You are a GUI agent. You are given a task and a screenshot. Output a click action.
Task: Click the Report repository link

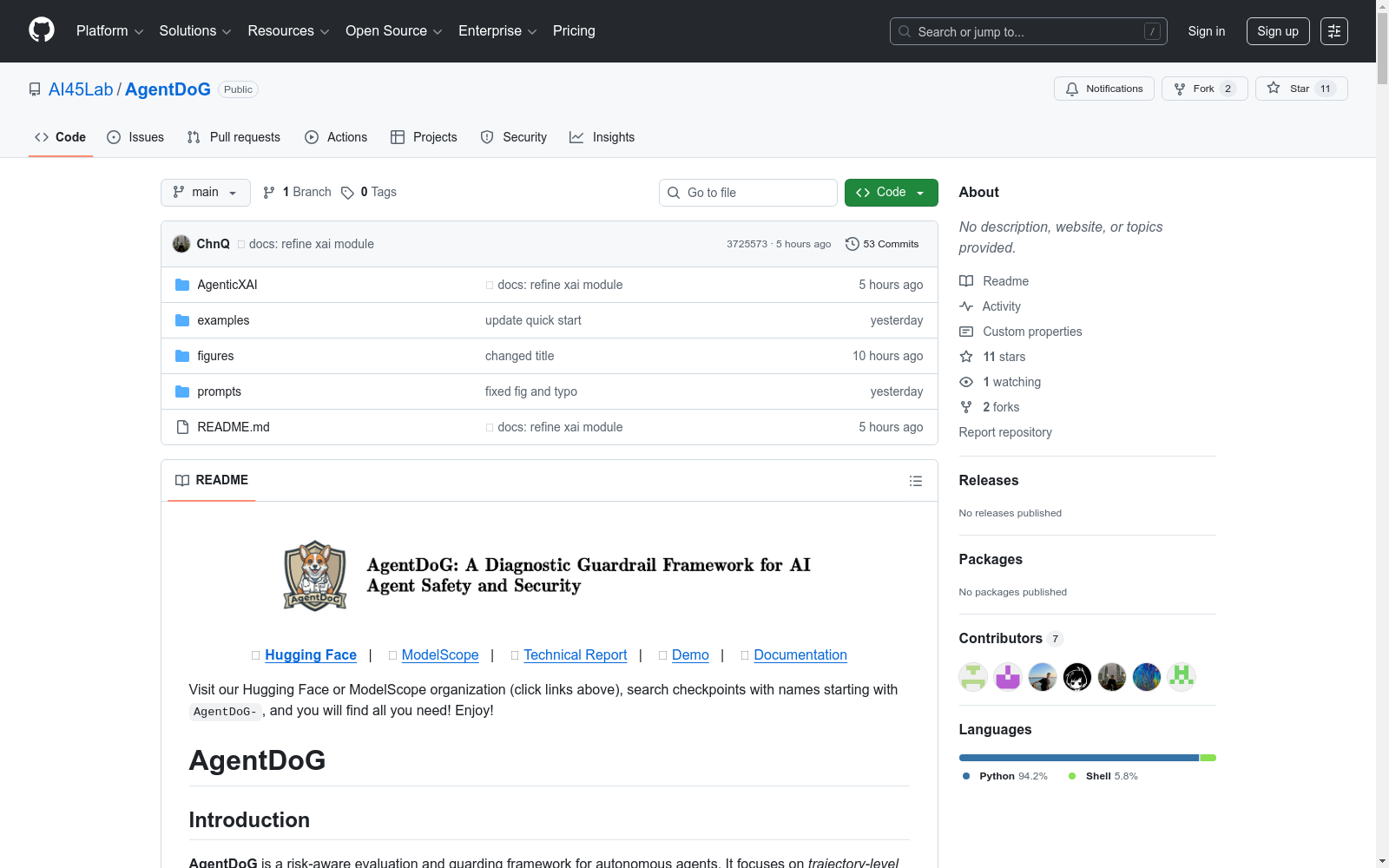(1005, 432)
